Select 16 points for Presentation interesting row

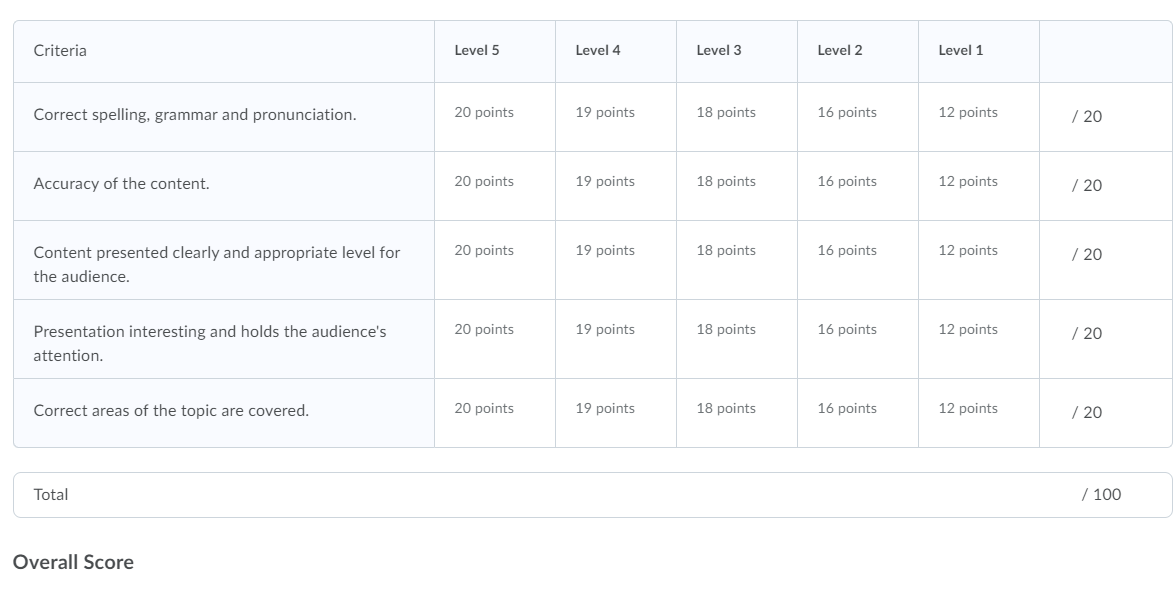858,339
